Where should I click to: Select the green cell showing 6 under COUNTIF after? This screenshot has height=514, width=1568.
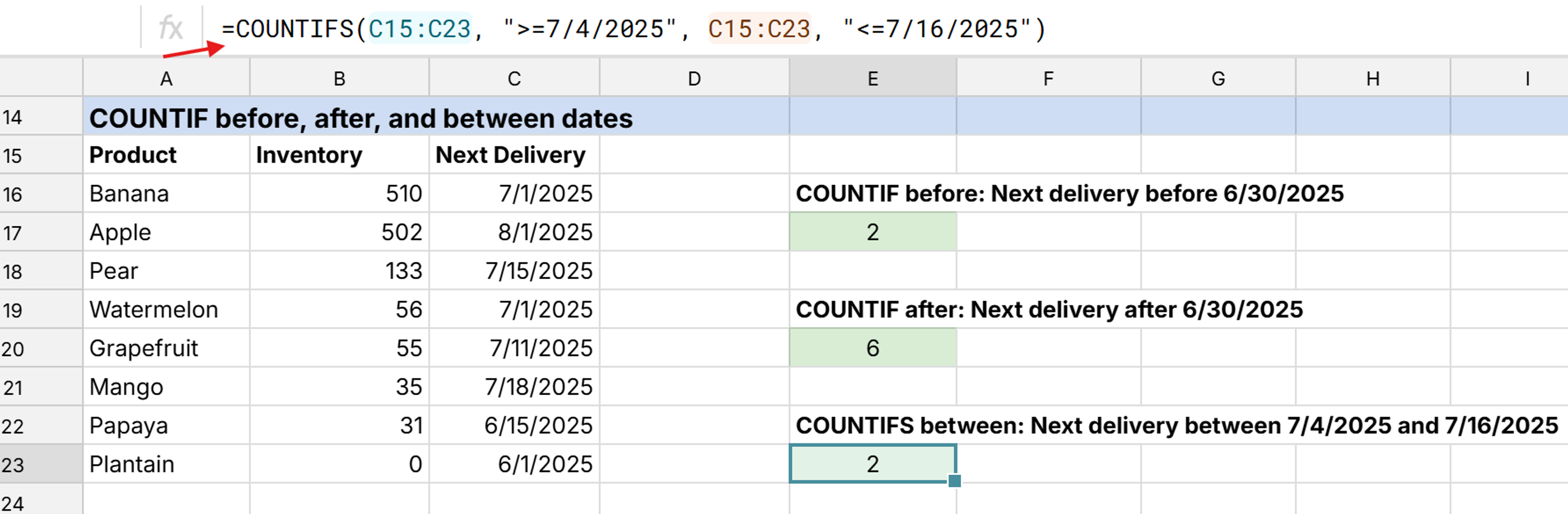click(x=872, y=348)
